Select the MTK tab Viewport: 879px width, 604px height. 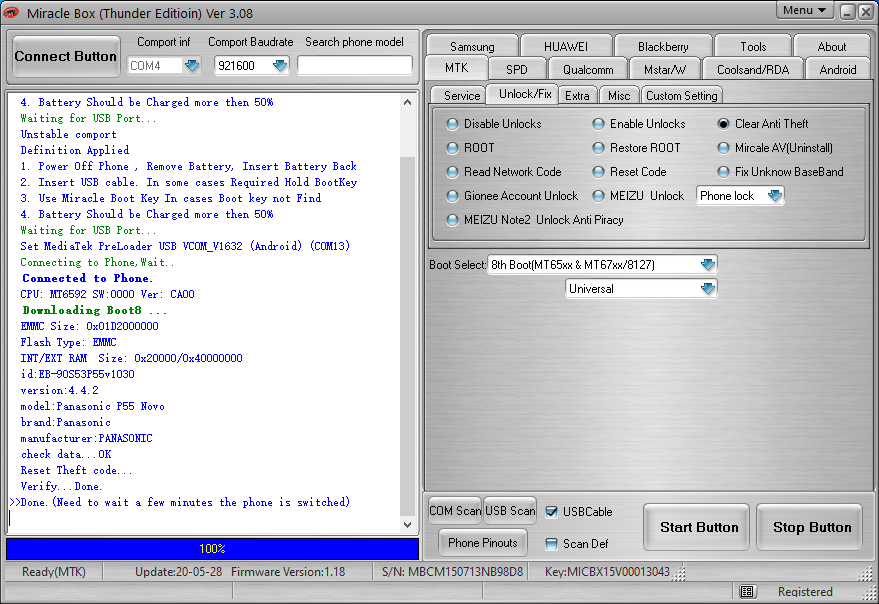[x=456, y=68]
